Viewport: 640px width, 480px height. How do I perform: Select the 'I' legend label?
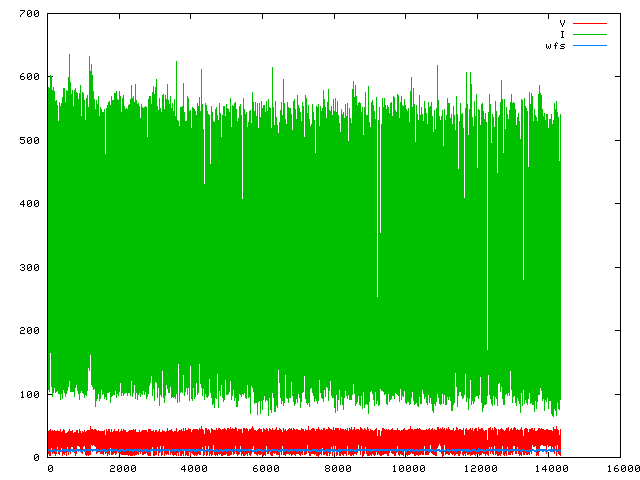pyautogui.click(x=562, y=34)
